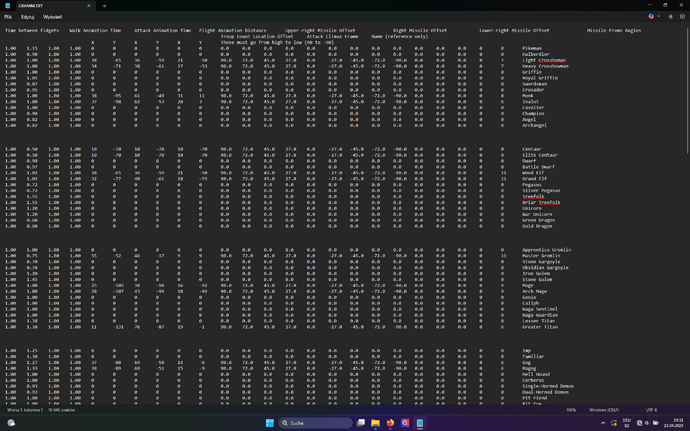The image size is (690, 431).
Task: Show hidden system tray icons
Action: tap(603, 423)
